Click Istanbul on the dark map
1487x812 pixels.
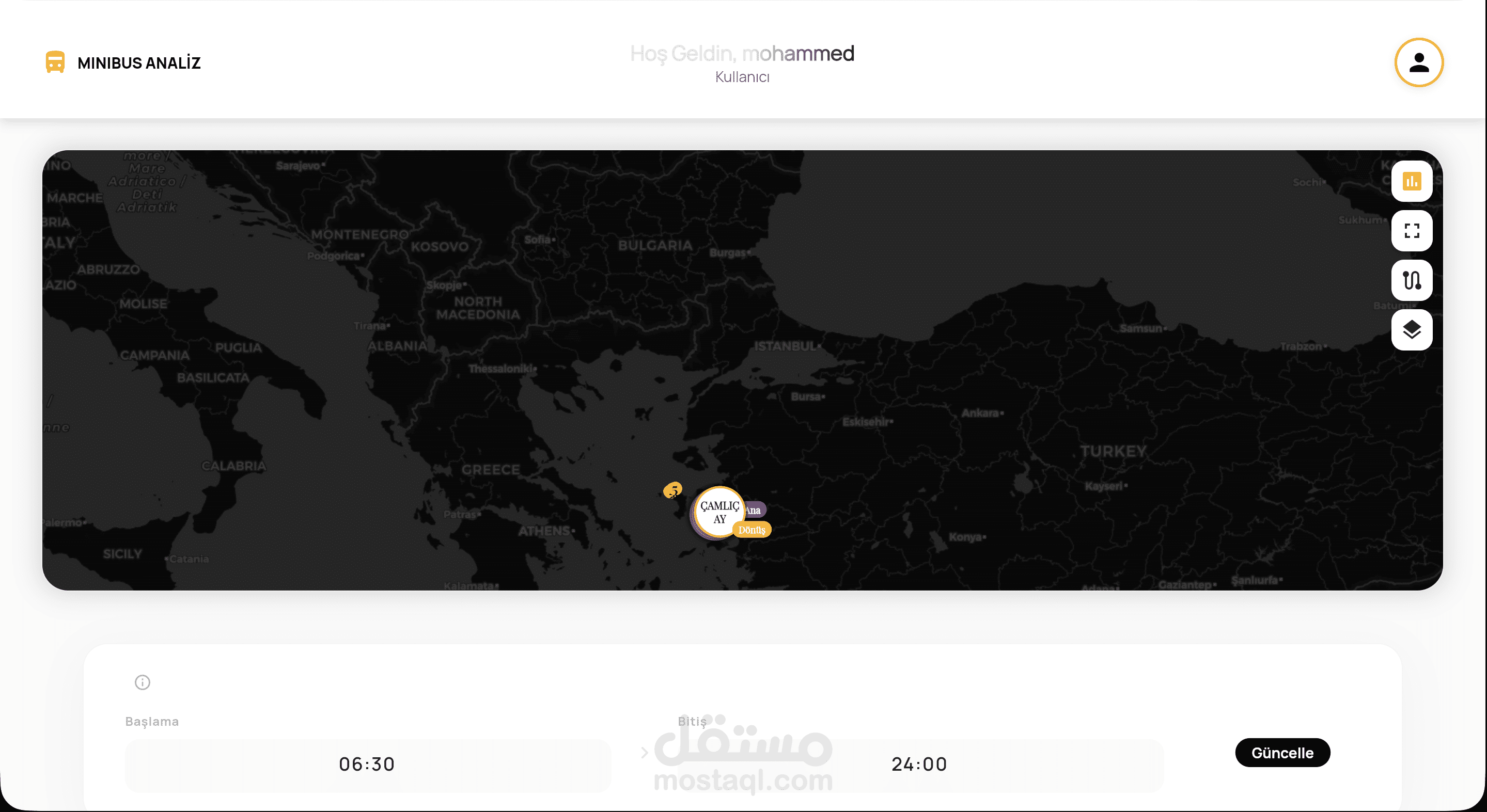(785, 346)
